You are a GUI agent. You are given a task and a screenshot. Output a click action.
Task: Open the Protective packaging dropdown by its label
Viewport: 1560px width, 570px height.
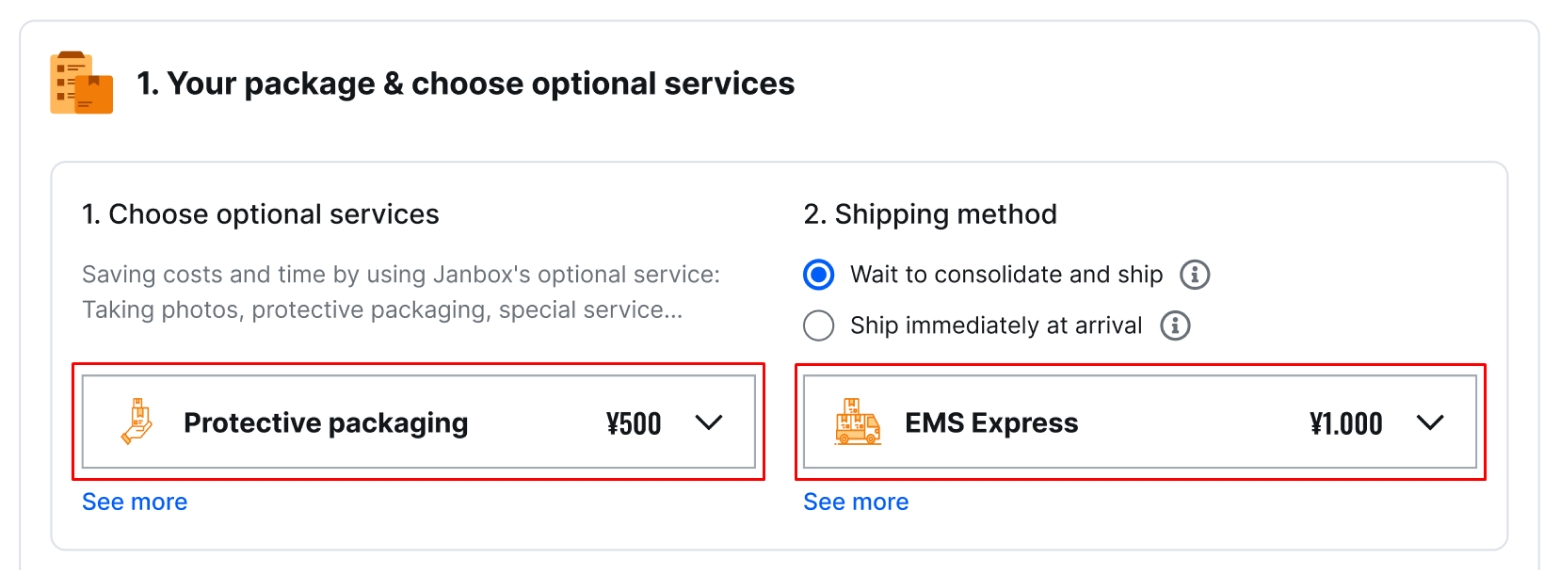[x=325, y=423]
